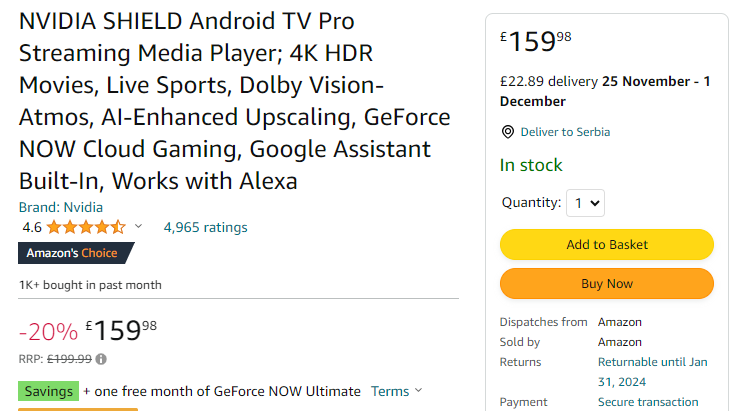Click the RRP info icon
The image size is (731, 411).
[x=101, y=359]
